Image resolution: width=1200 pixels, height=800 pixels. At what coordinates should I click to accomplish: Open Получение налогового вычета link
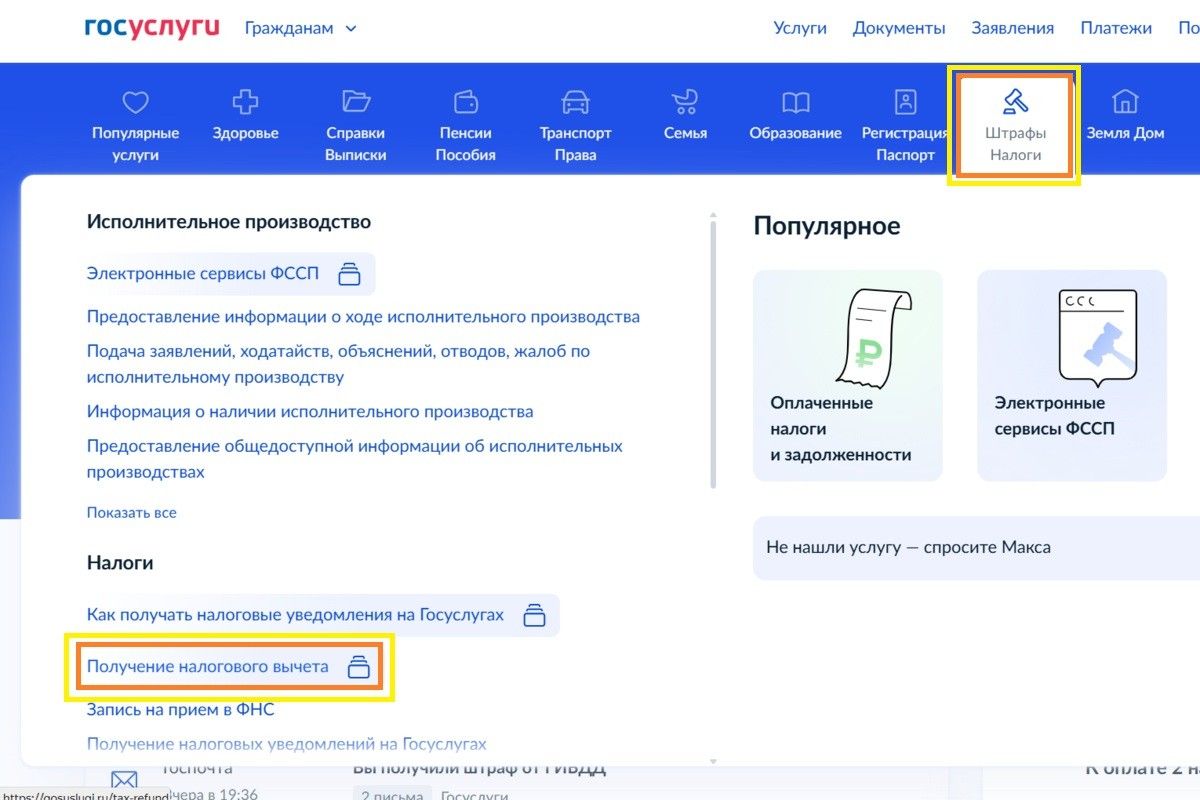point(208,667)
